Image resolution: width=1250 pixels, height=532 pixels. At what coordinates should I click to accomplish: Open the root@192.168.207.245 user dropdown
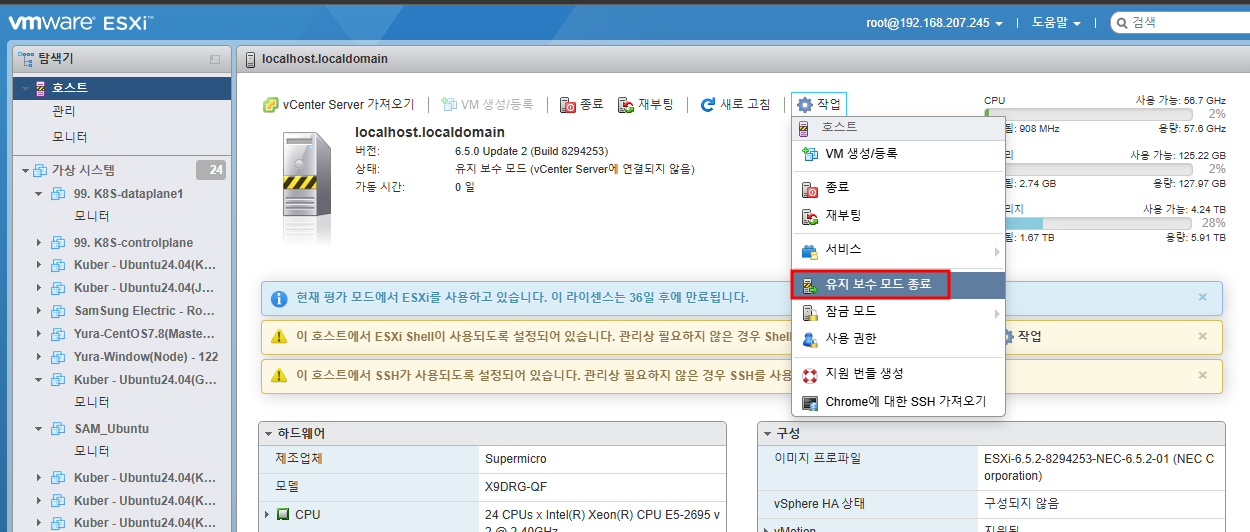[934, 23]
